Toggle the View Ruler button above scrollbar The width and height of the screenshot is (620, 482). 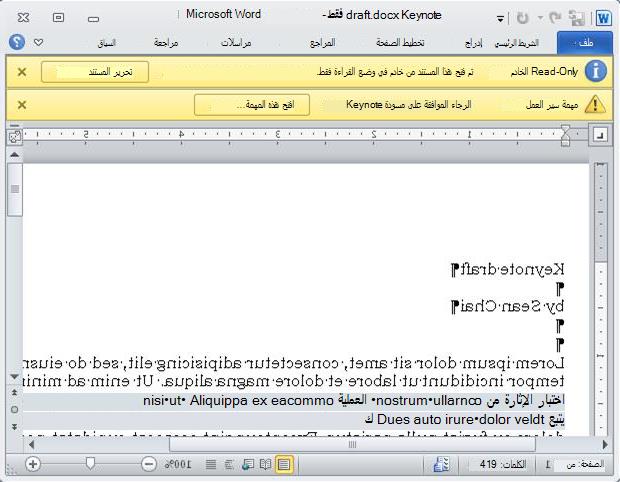tap(15, 137)
